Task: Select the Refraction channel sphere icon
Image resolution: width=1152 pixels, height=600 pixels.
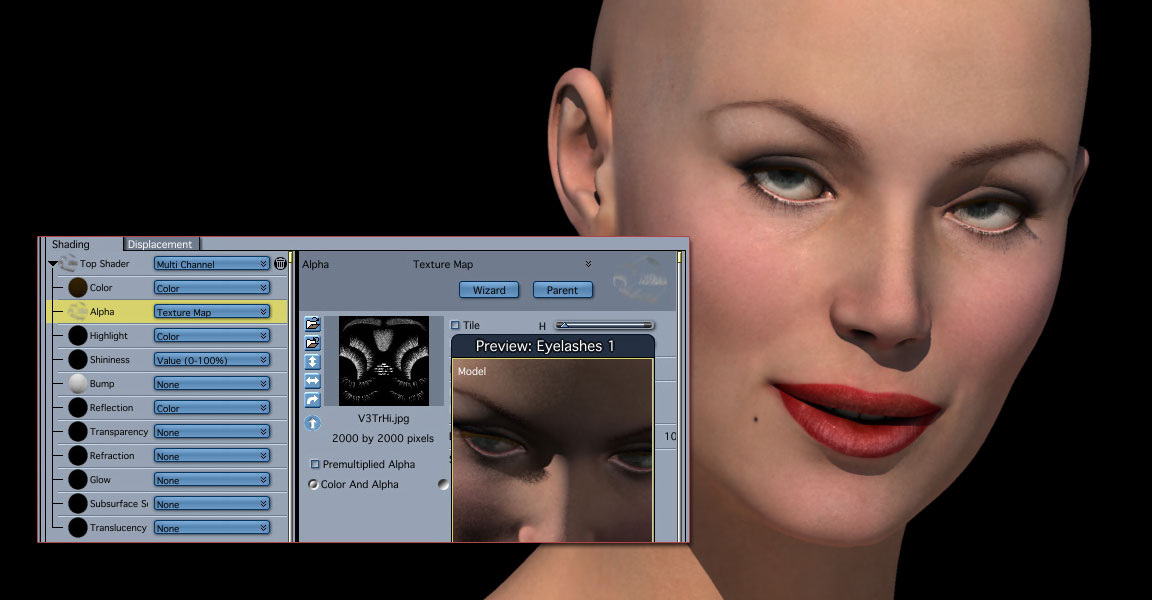Action: pos(78,455)
